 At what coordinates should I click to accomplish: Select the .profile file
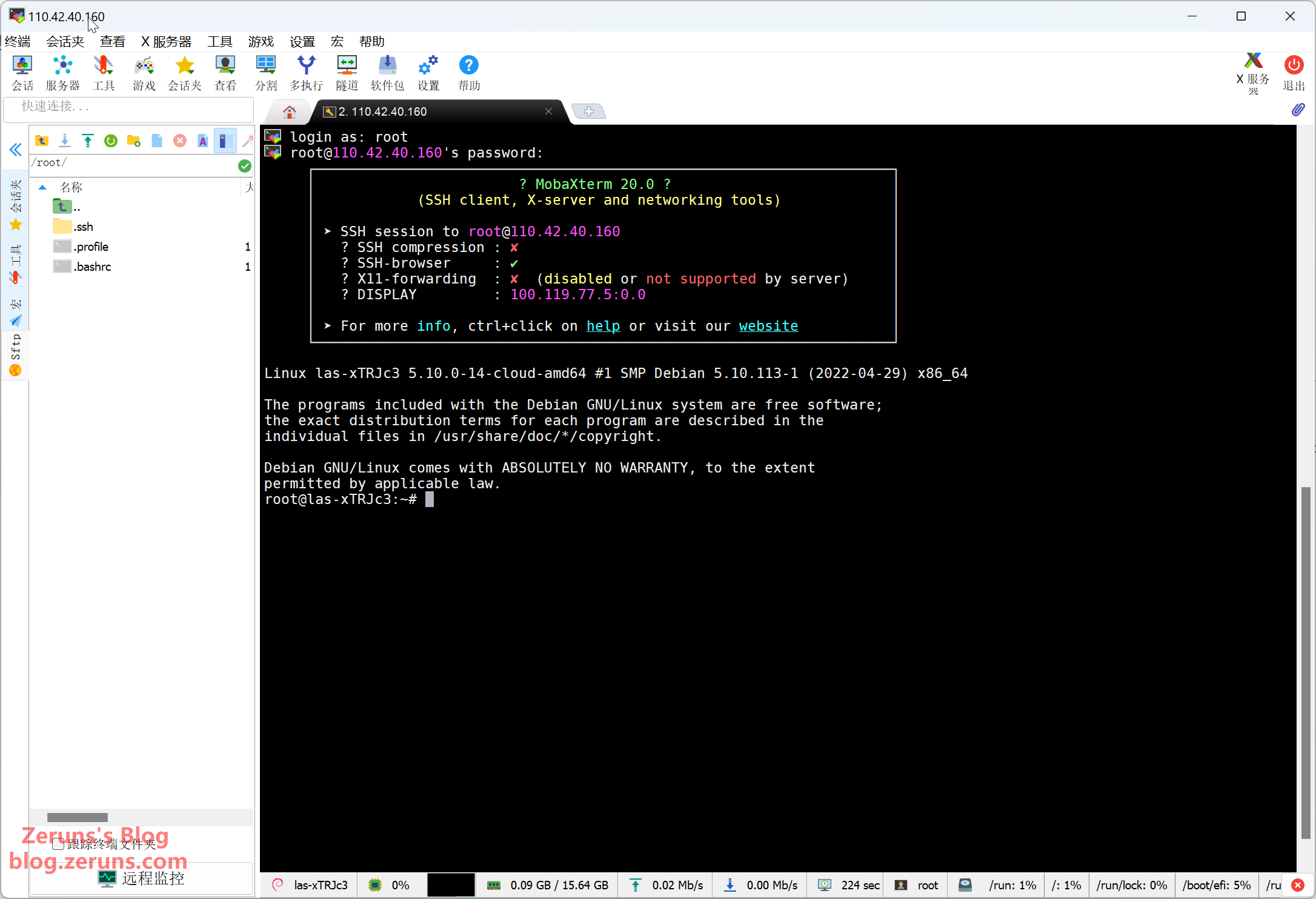[81, 247]
